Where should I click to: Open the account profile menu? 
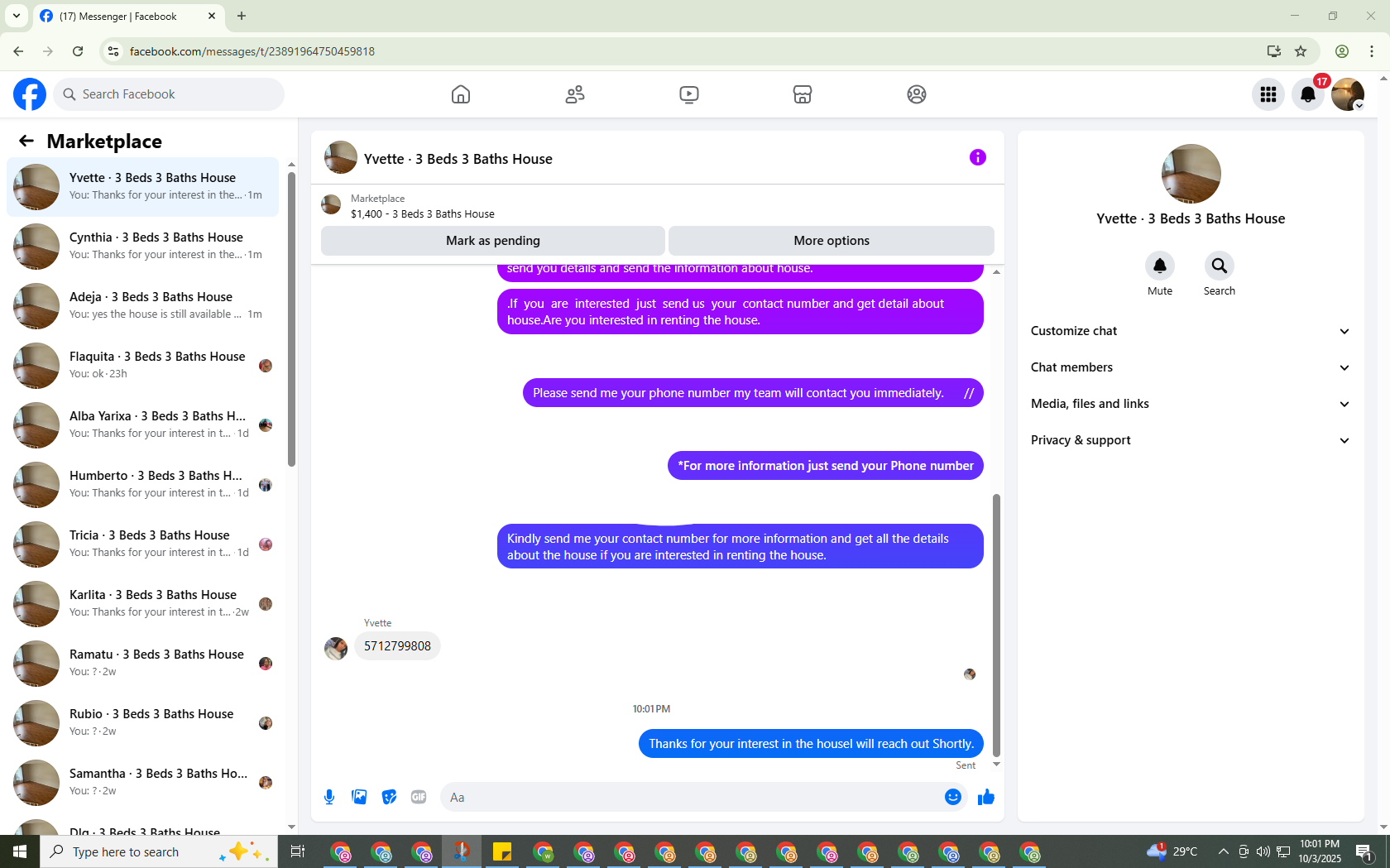tap(1348, 94)
